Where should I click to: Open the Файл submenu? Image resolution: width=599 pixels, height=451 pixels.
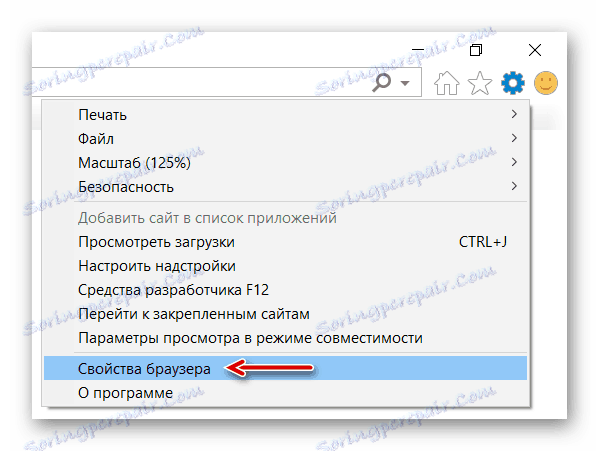(x=285, y=139)
